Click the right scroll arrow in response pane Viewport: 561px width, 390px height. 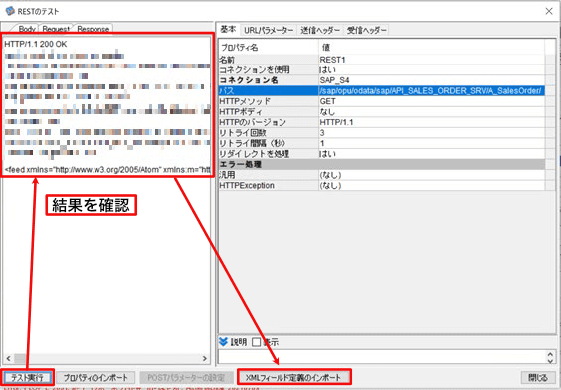205,358
